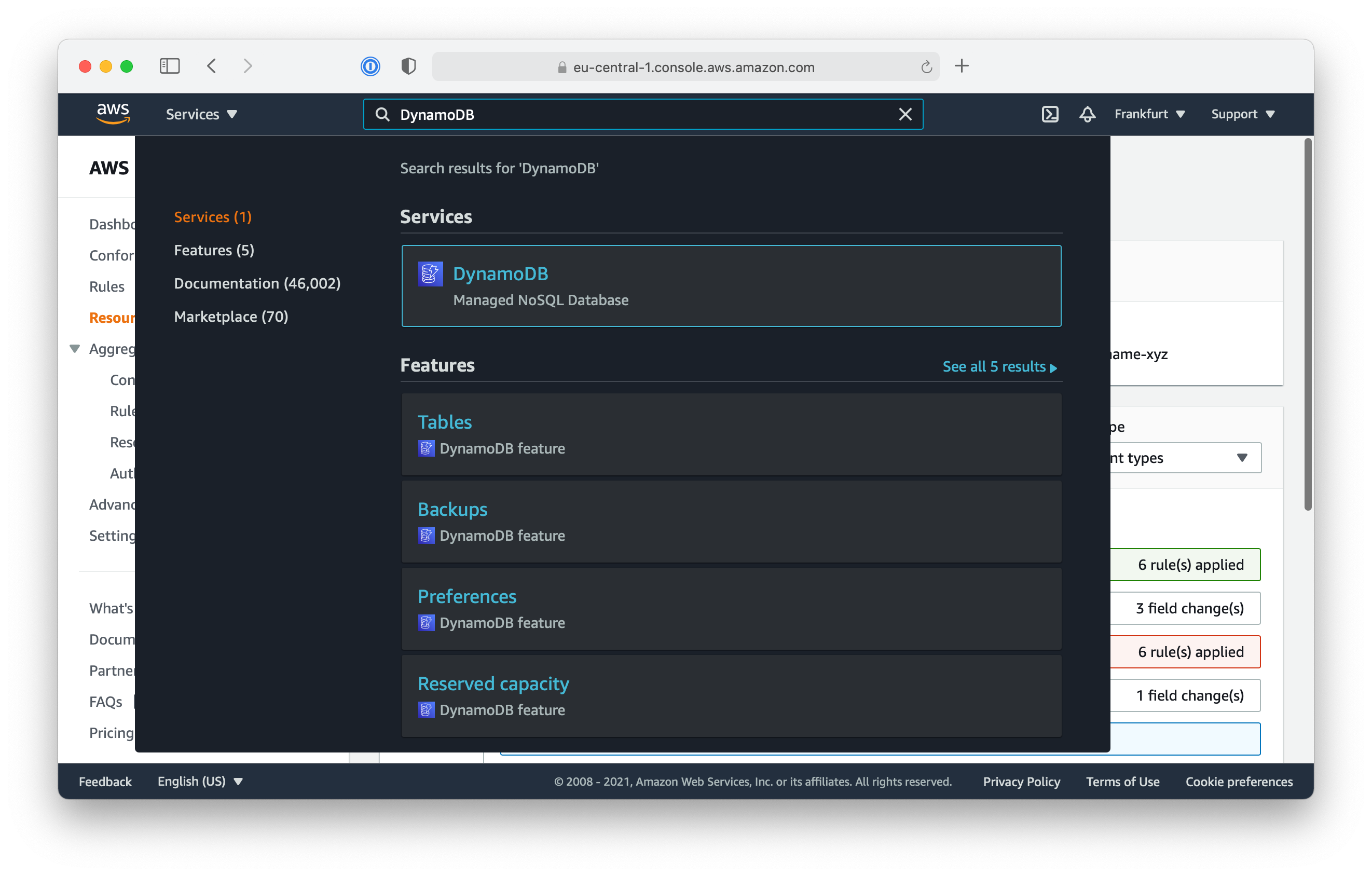This screenshot has width=1372, height=876.
Task: Open the notifications bell icon
Action: (1087, 114)
